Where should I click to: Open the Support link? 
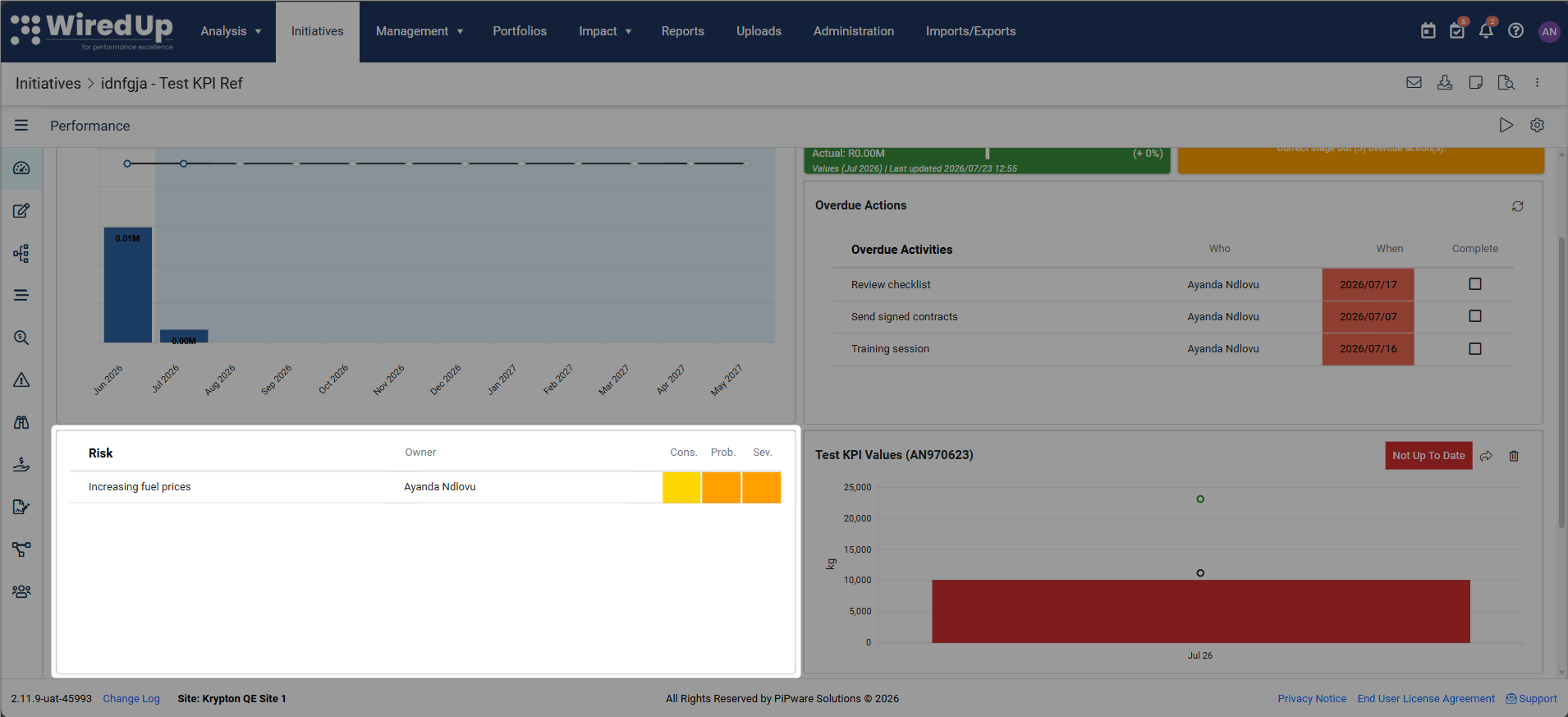click(x=1532, y=699)
